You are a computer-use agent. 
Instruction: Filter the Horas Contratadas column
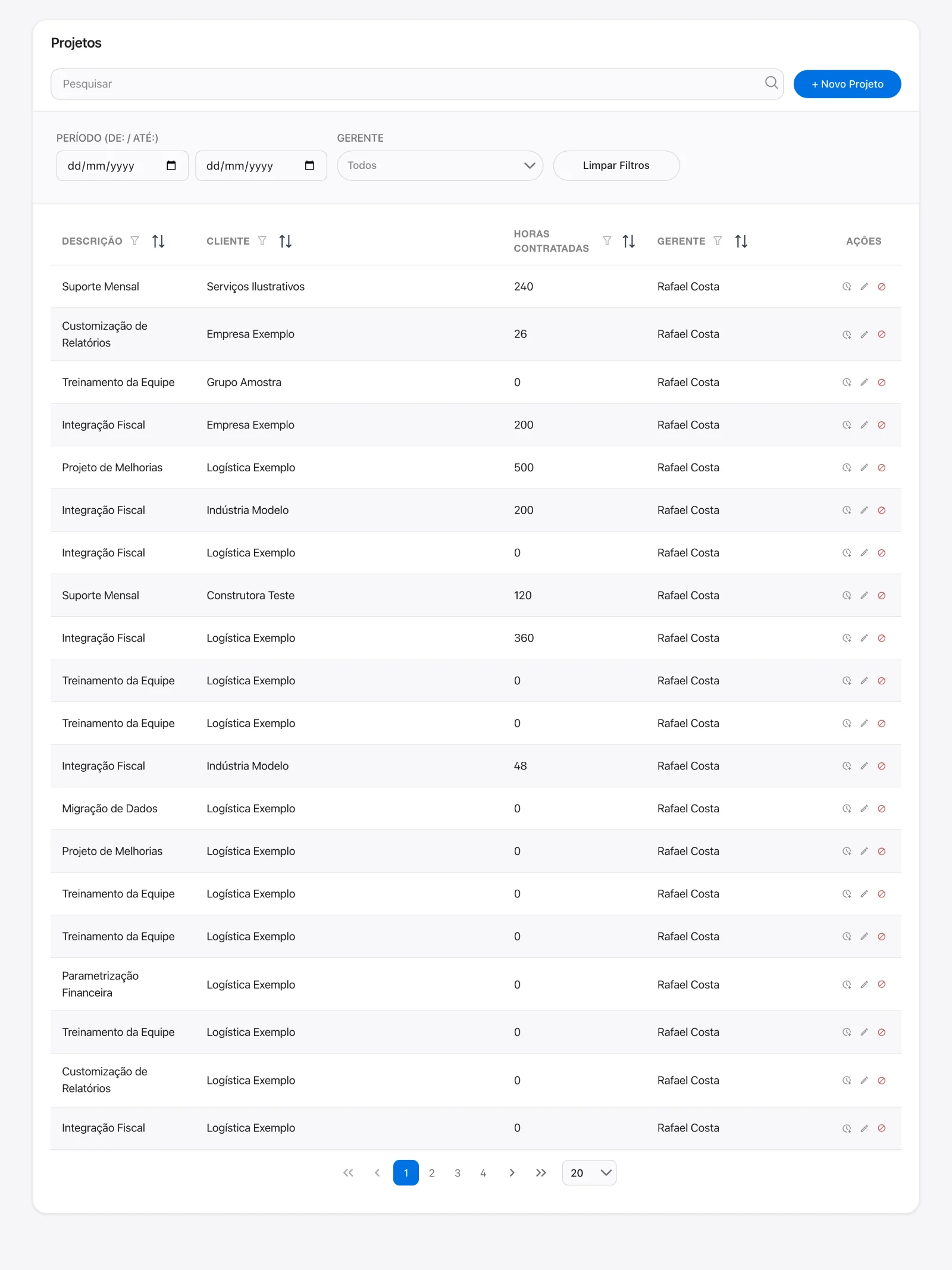pyautogui.click(x=607, y=241)
